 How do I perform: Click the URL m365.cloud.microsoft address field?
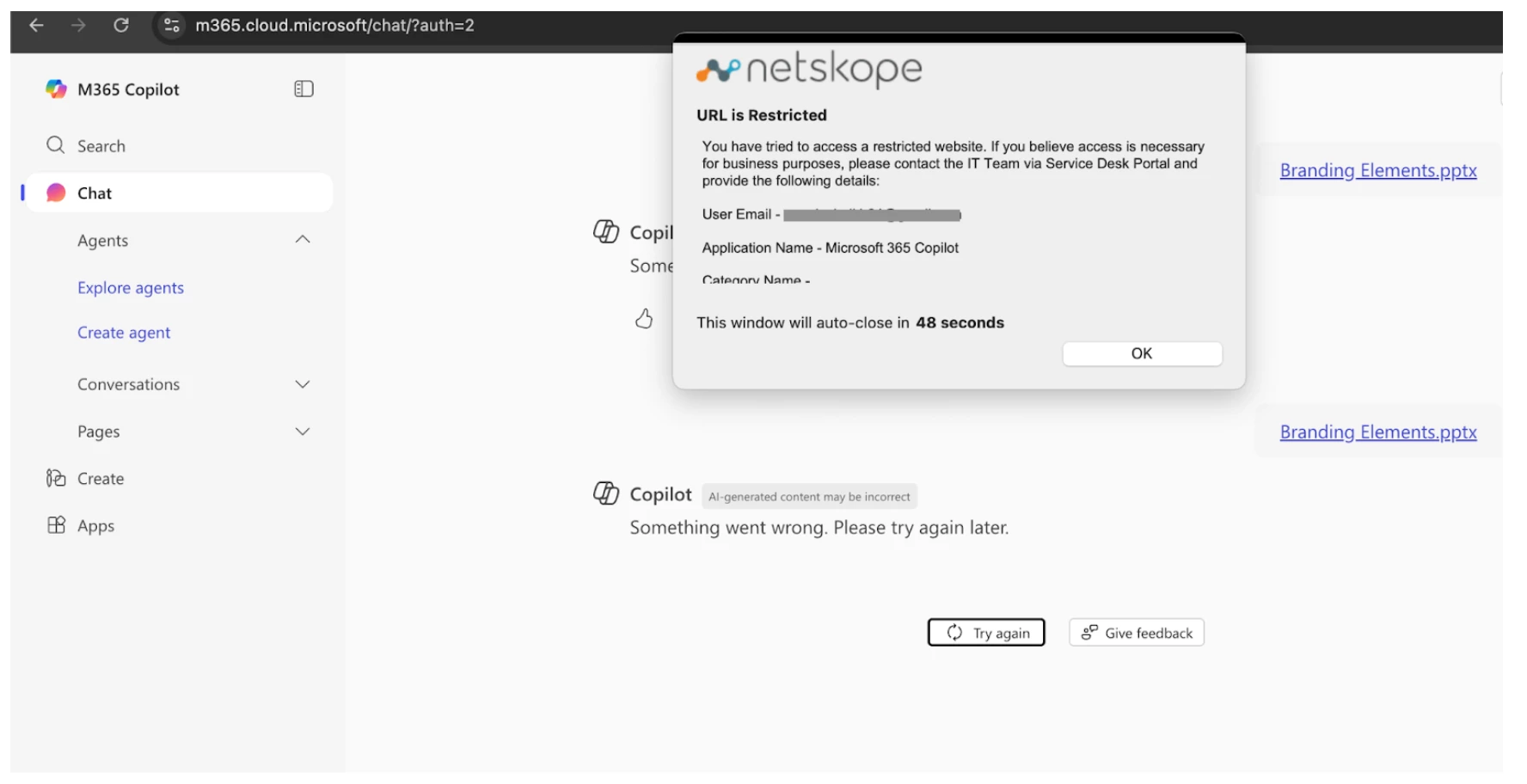point(334,25)
